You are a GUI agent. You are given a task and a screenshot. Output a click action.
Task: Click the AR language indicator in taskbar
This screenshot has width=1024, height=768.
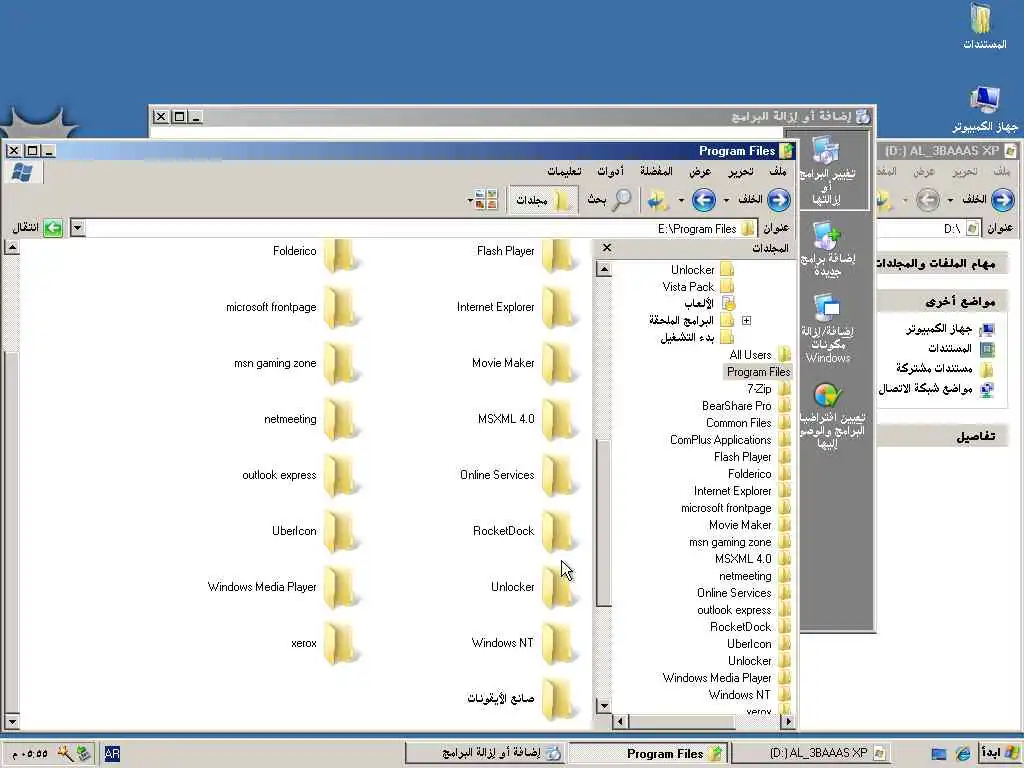(112, 754)
